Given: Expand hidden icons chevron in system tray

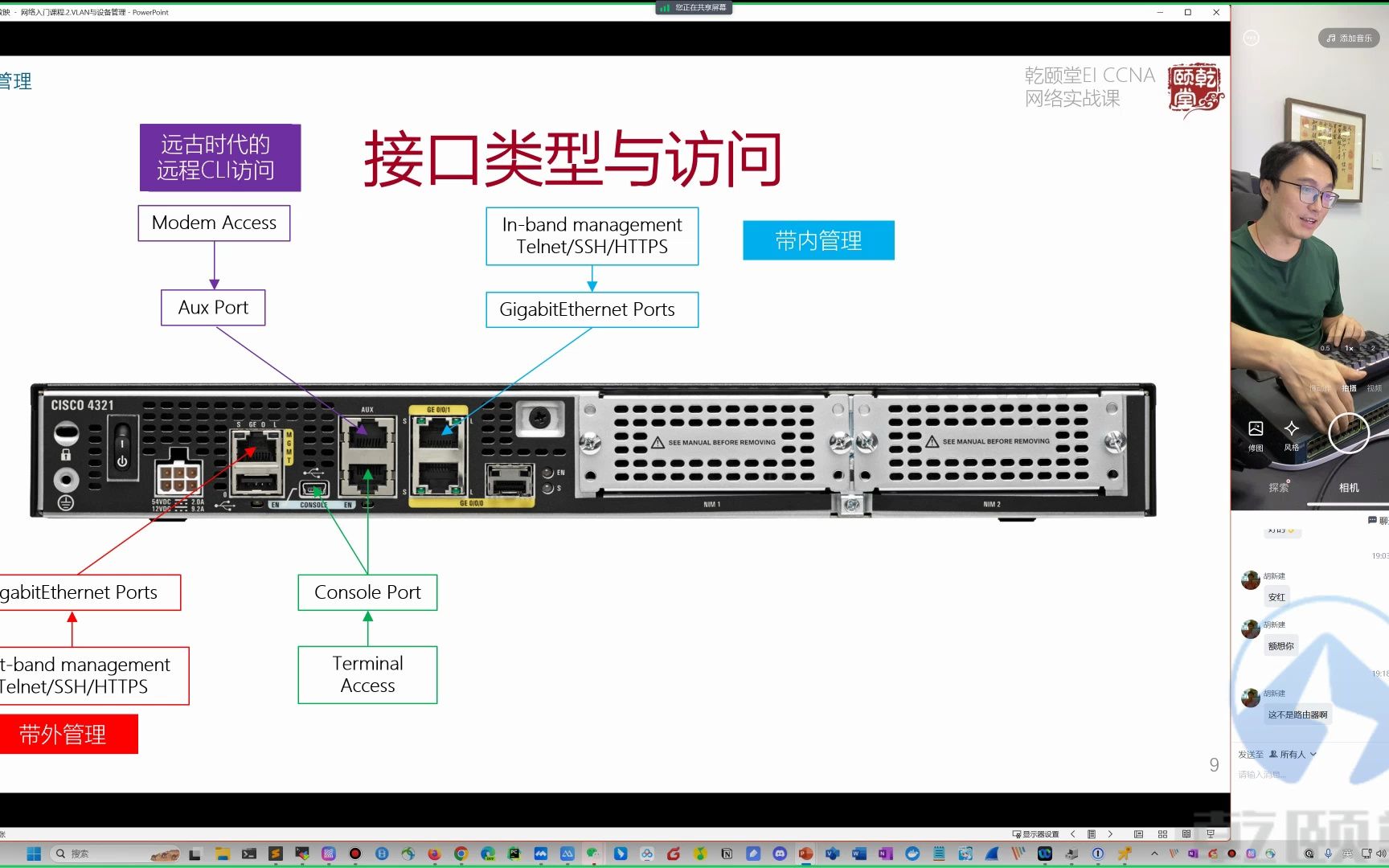Looking at the screenshot, I should click(1154, 854).
